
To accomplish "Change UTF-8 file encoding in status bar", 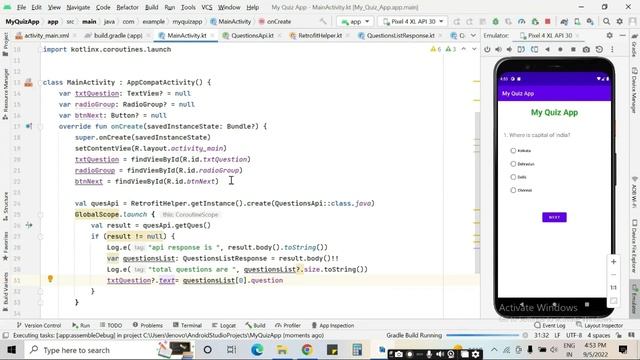I will 574,335.
